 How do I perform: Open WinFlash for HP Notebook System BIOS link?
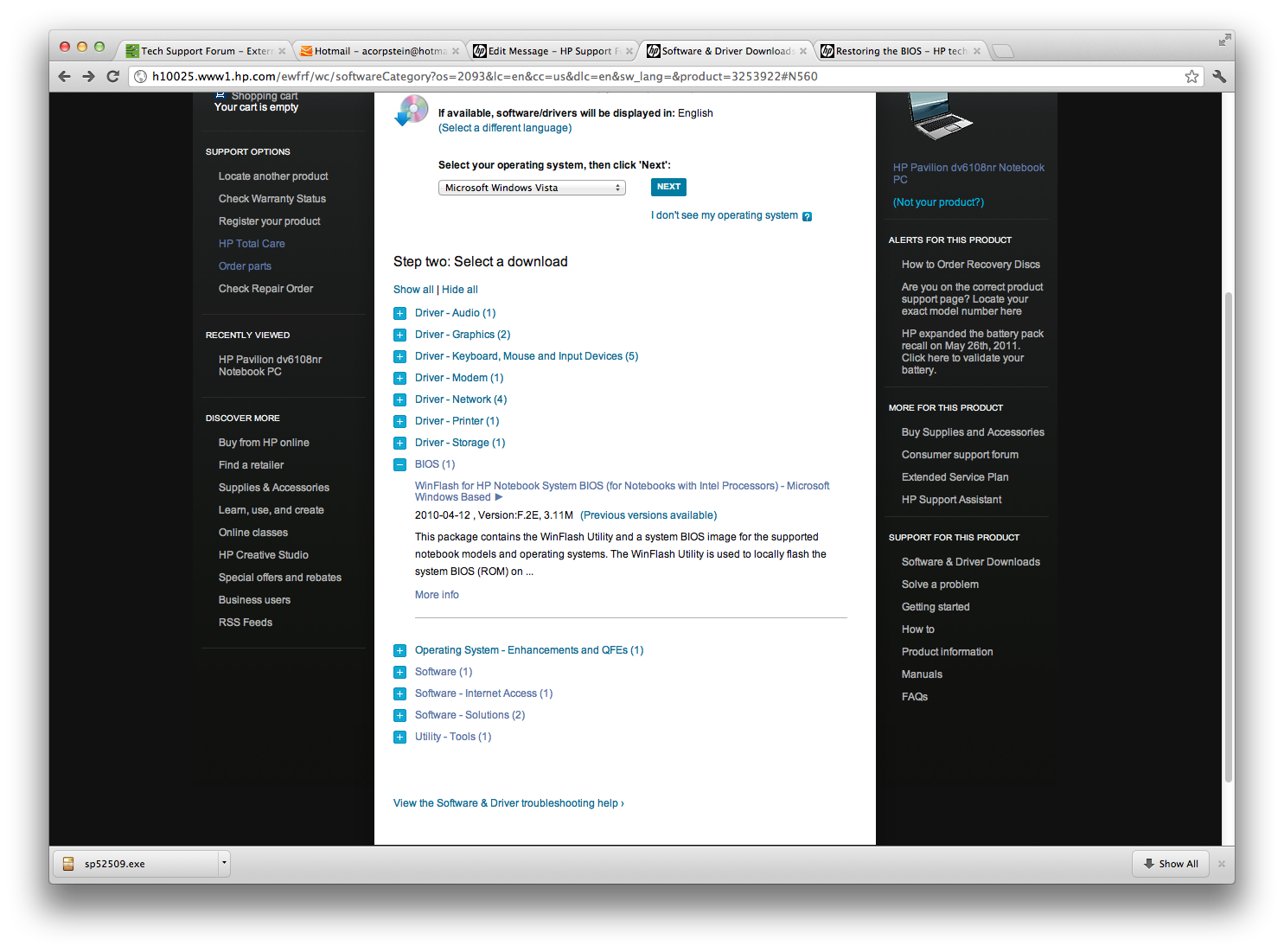coord(622,491)
